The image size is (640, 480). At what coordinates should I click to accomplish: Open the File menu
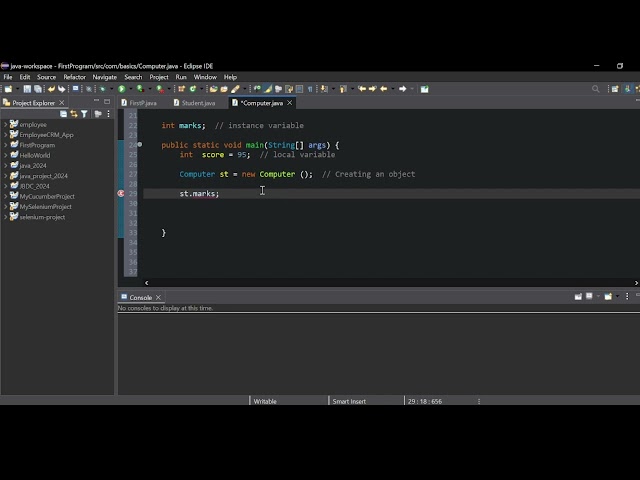(8, 77)
